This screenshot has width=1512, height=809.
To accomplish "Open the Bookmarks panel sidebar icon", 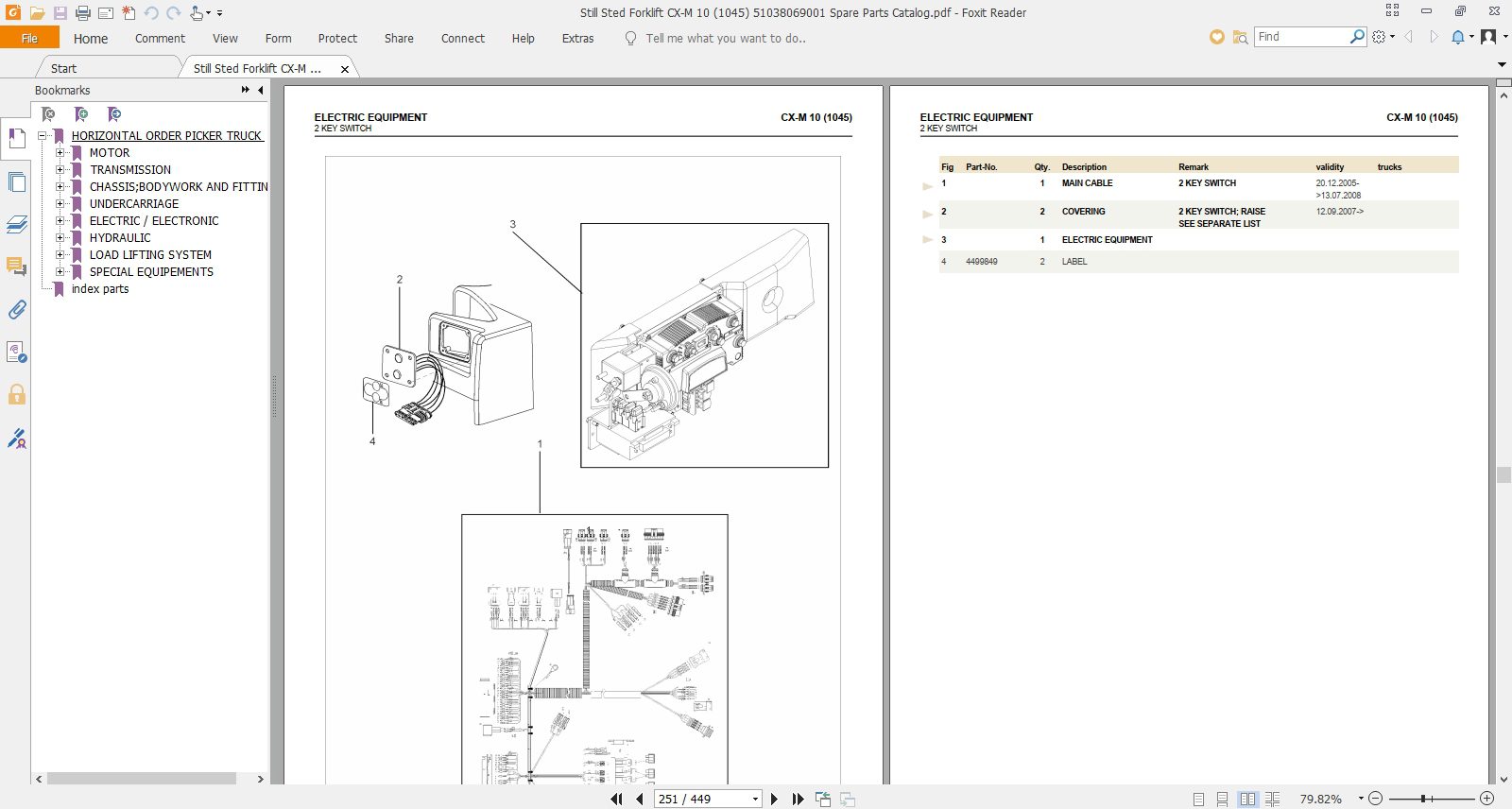I will coord(16,139).
